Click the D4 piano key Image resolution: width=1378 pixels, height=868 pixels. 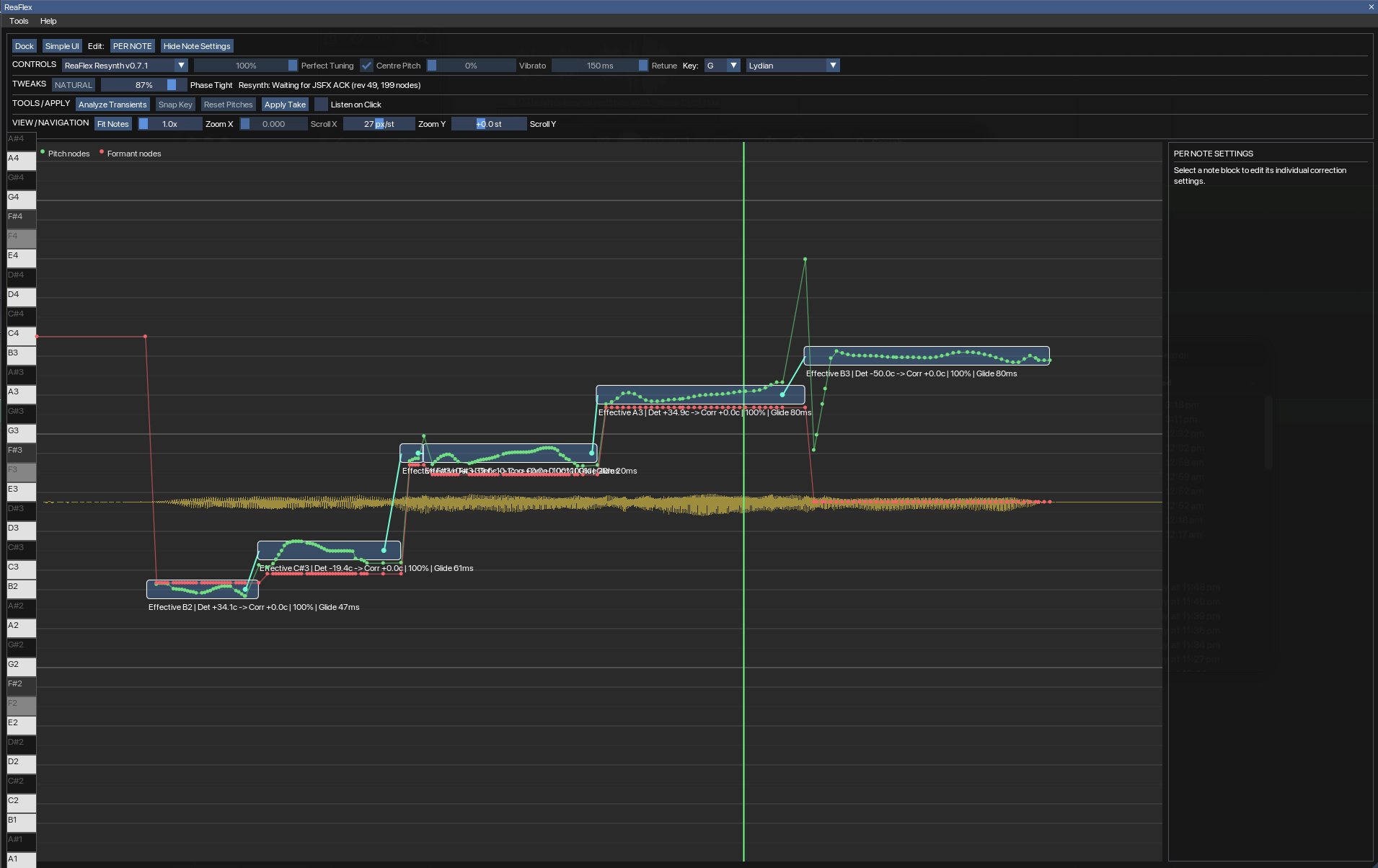[x=21, y=296]
